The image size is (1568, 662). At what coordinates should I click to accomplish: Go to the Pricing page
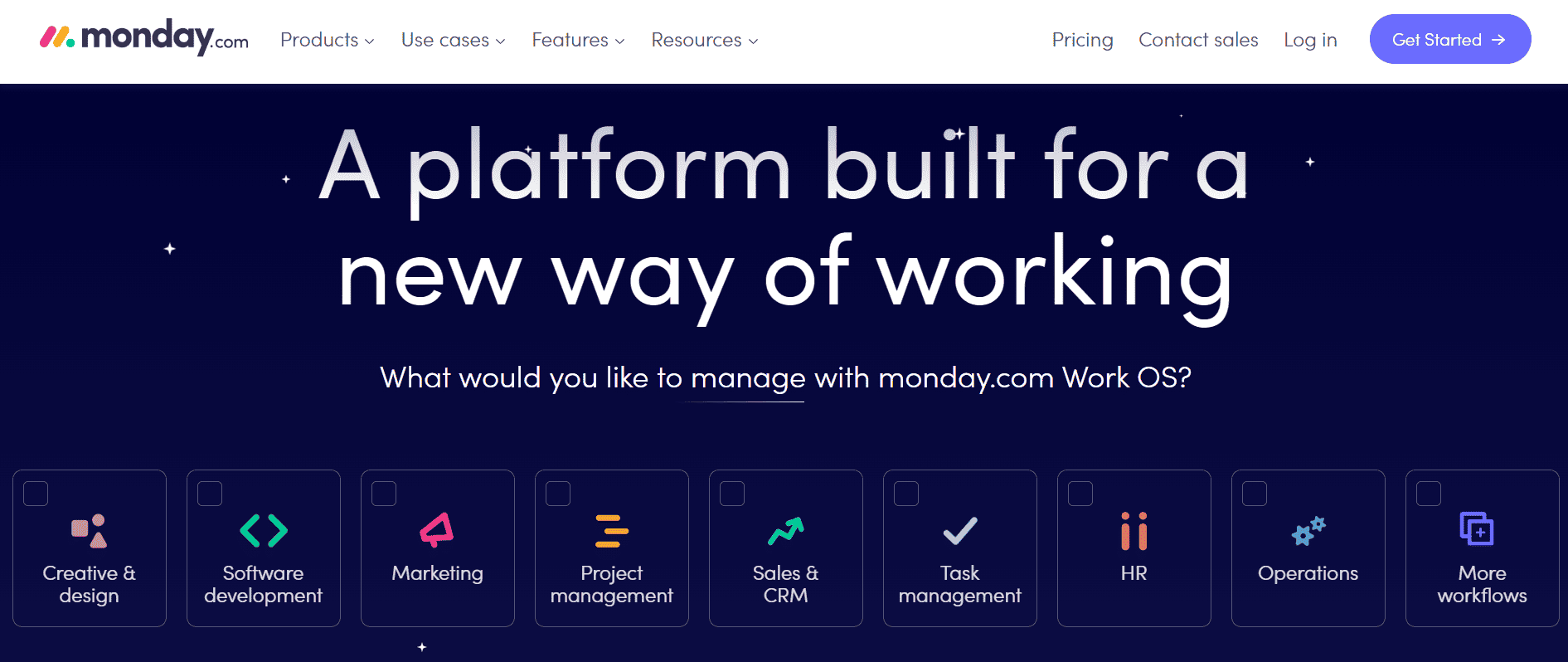pos(1082,40)
